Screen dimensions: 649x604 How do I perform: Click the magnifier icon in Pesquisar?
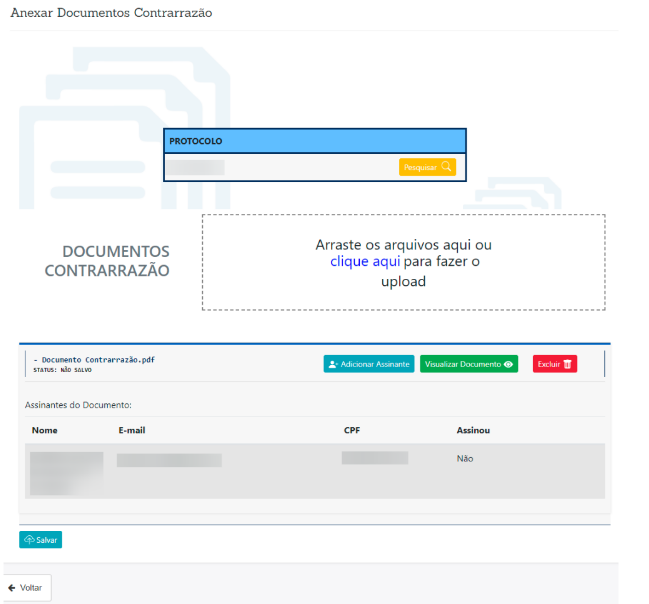point(447,167)
